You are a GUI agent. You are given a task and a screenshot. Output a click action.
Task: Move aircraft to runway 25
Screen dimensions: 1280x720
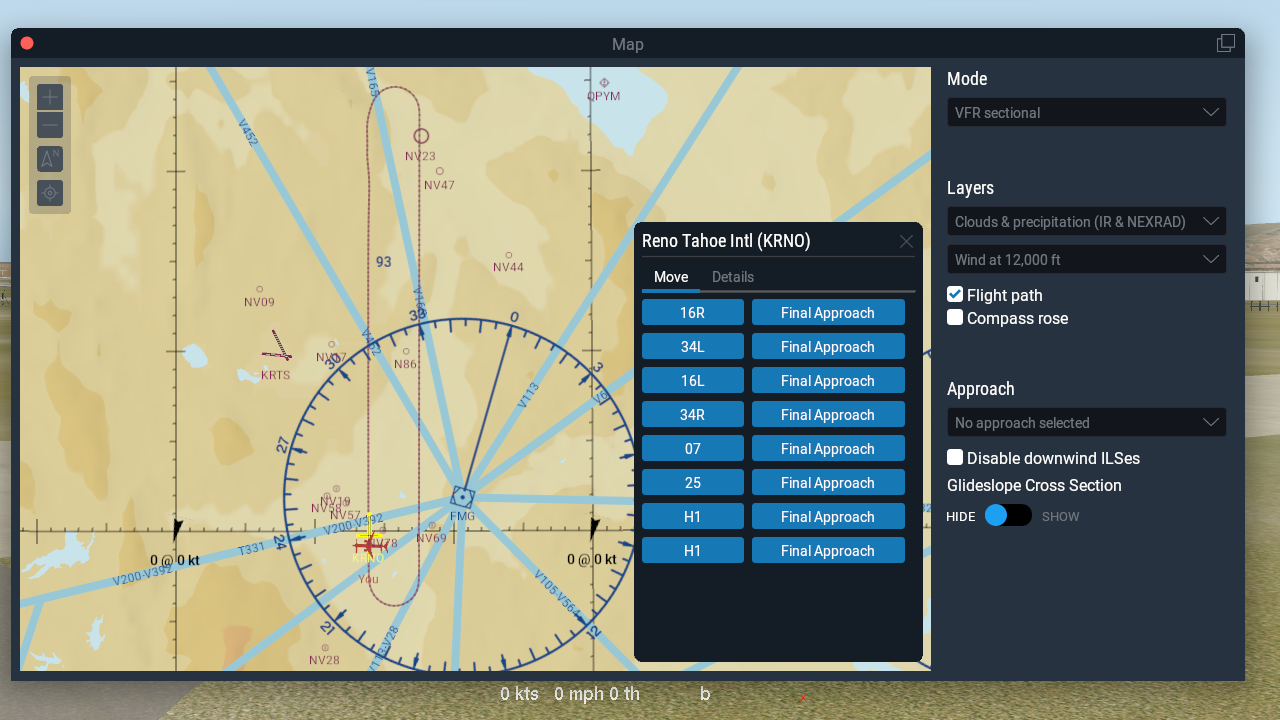(x=693, y=483)
